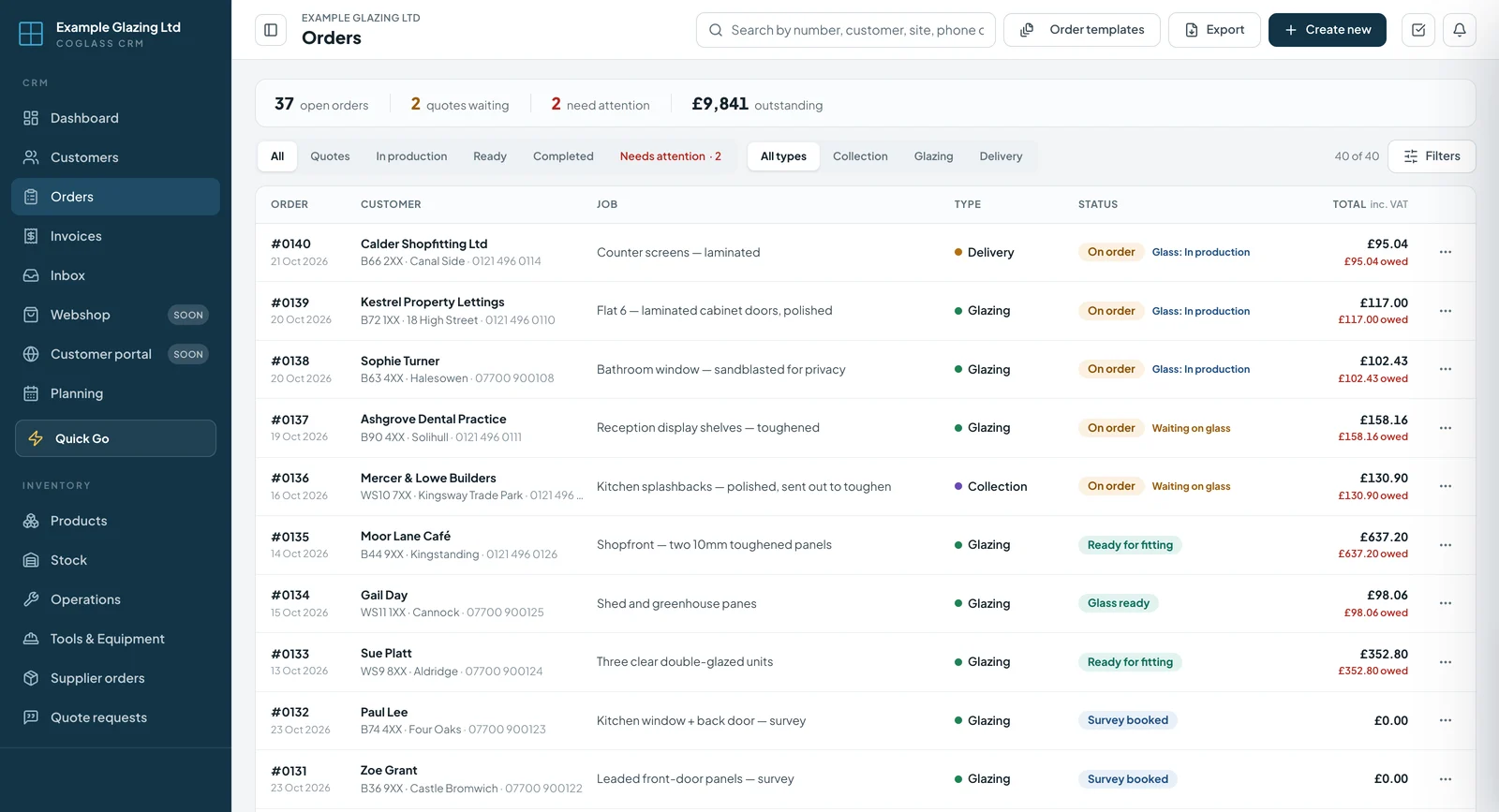Open Orders in the sidebar

115,197
